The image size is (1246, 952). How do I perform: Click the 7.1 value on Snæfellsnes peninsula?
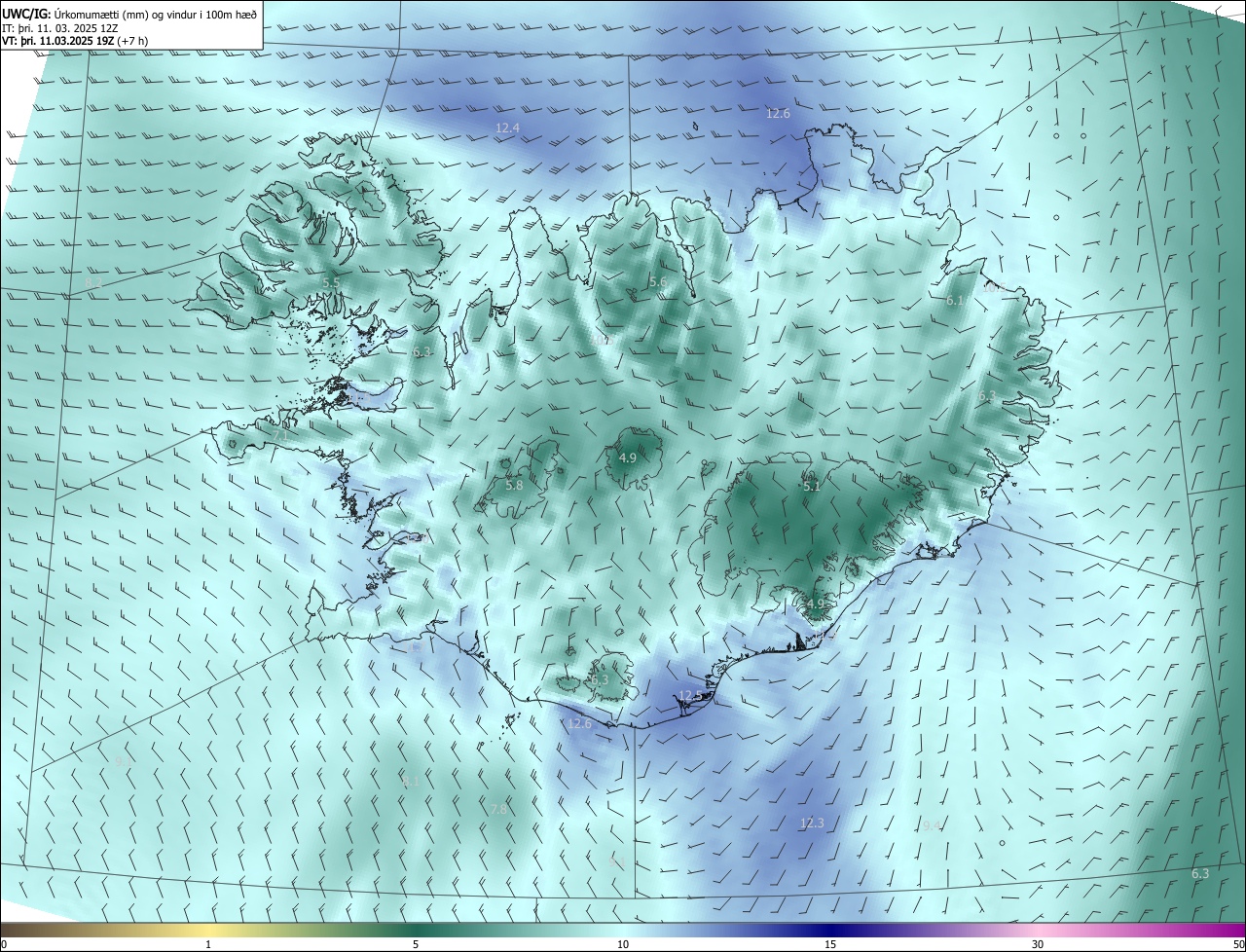tap(279, 436)
